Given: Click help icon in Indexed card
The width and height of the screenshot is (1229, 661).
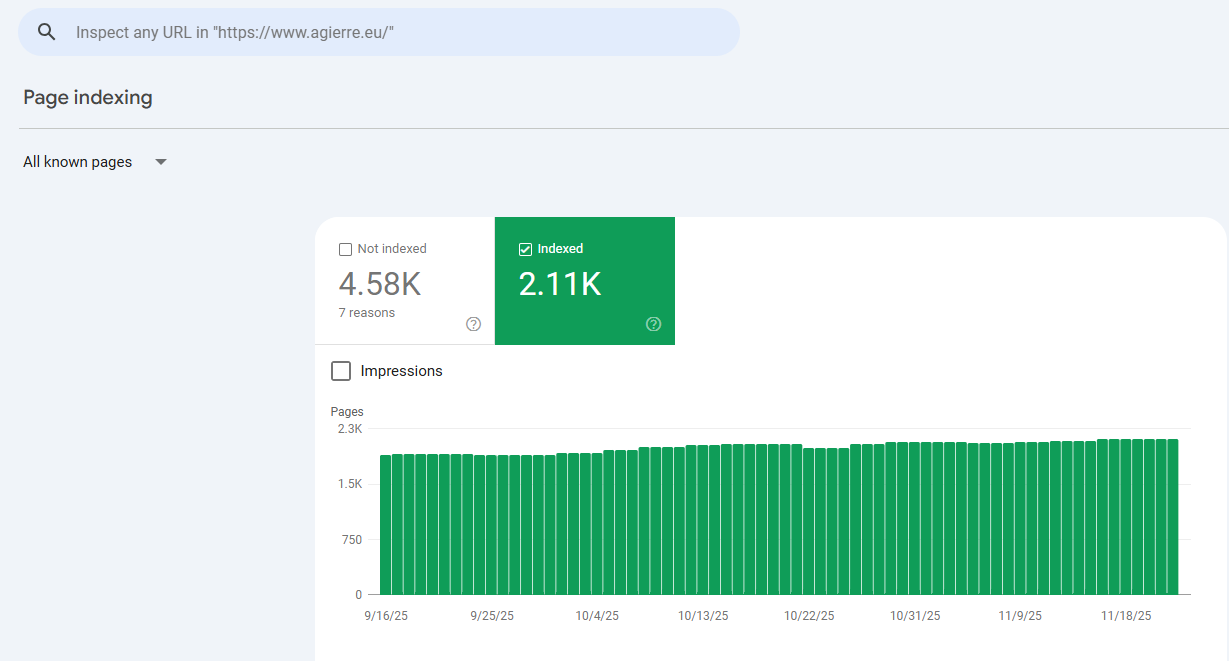Looking at the screenshot, I should click(x=654, y=324).
